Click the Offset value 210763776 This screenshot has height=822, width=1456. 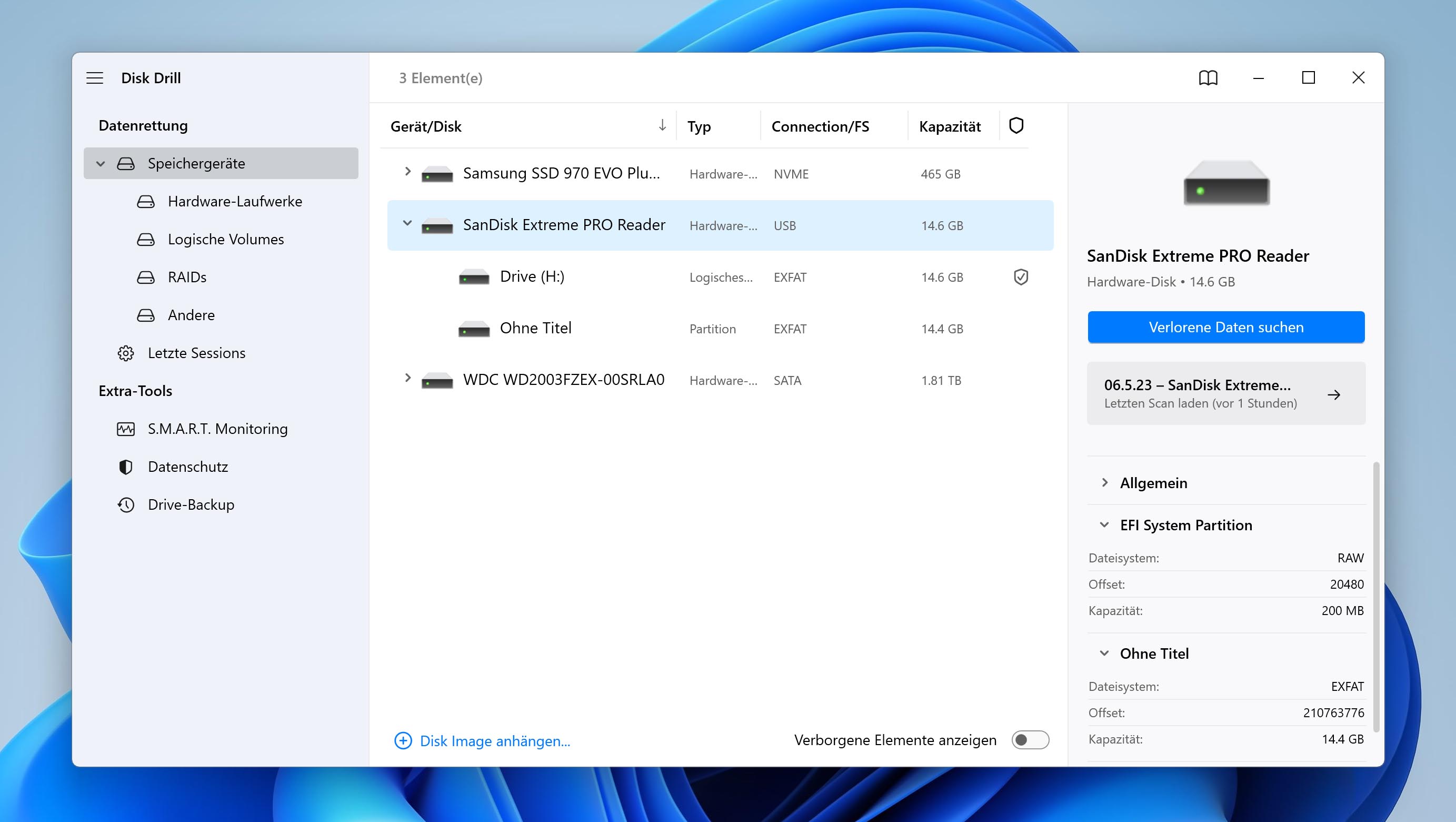click(x=1333, y=713)
